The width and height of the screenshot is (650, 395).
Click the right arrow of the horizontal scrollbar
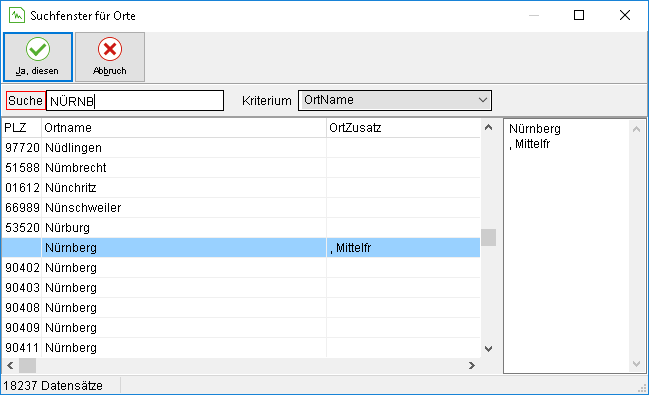tap(472, 366)
